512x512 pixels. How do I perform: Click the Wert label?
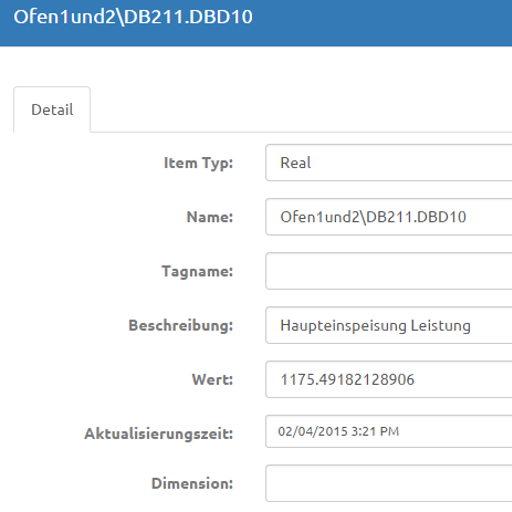click(212, 380)
